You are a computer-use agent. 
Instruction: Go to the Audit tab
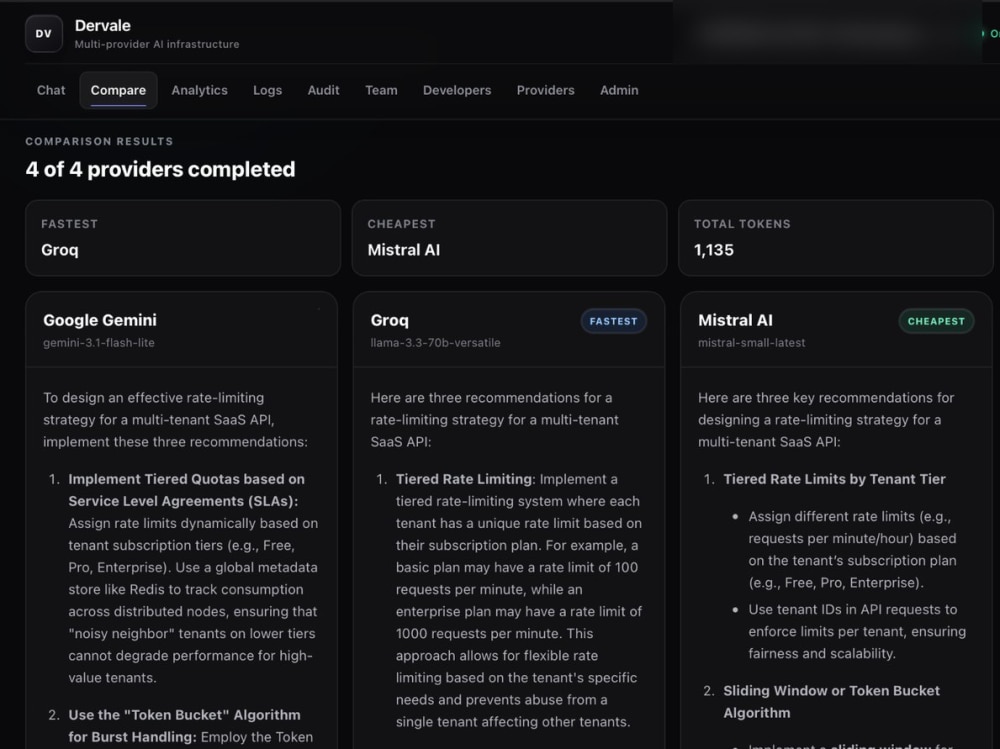323,91
